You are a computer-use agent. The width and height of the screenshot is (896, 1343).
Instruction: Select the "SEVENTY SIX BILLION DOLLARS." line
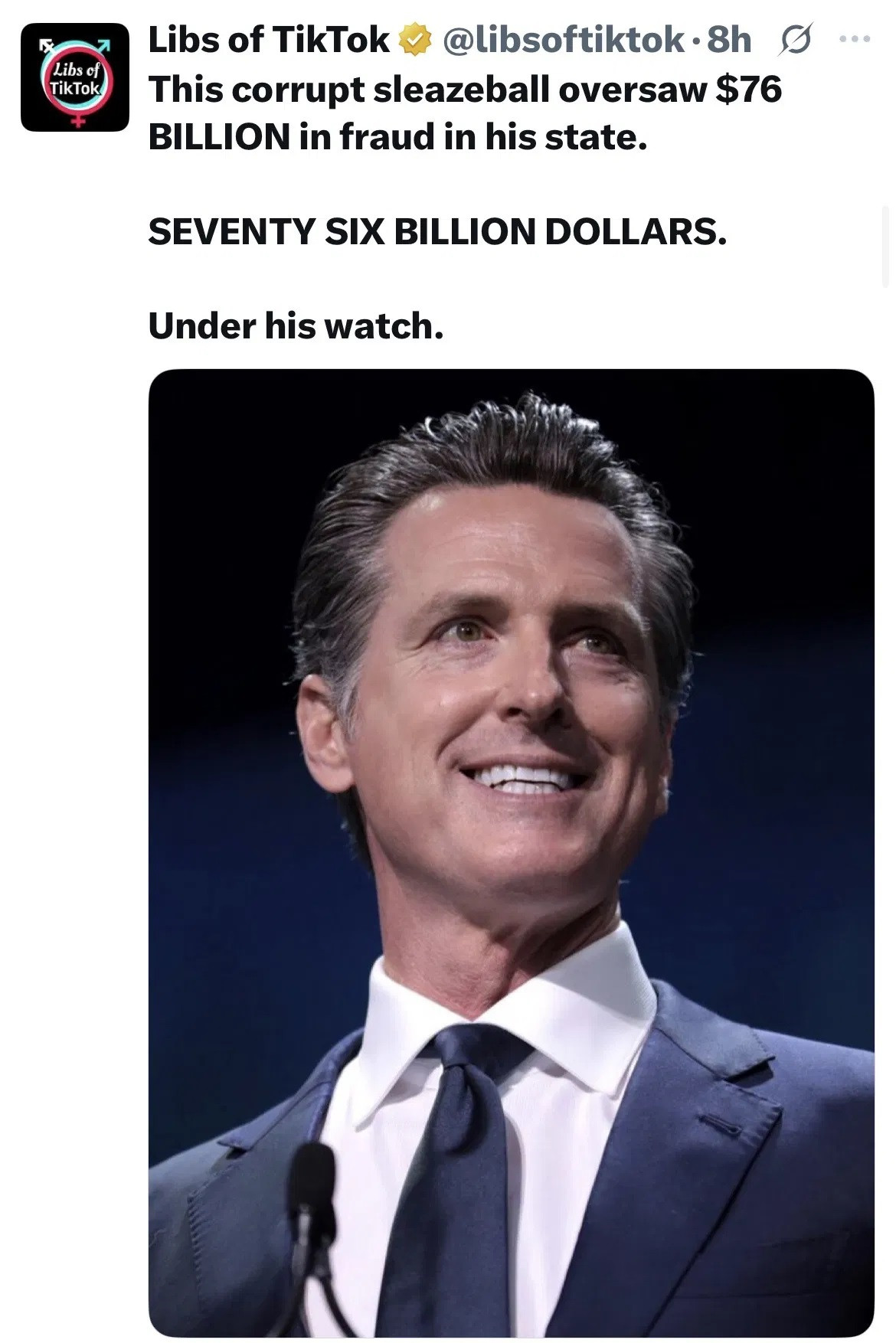coord(437,231)
